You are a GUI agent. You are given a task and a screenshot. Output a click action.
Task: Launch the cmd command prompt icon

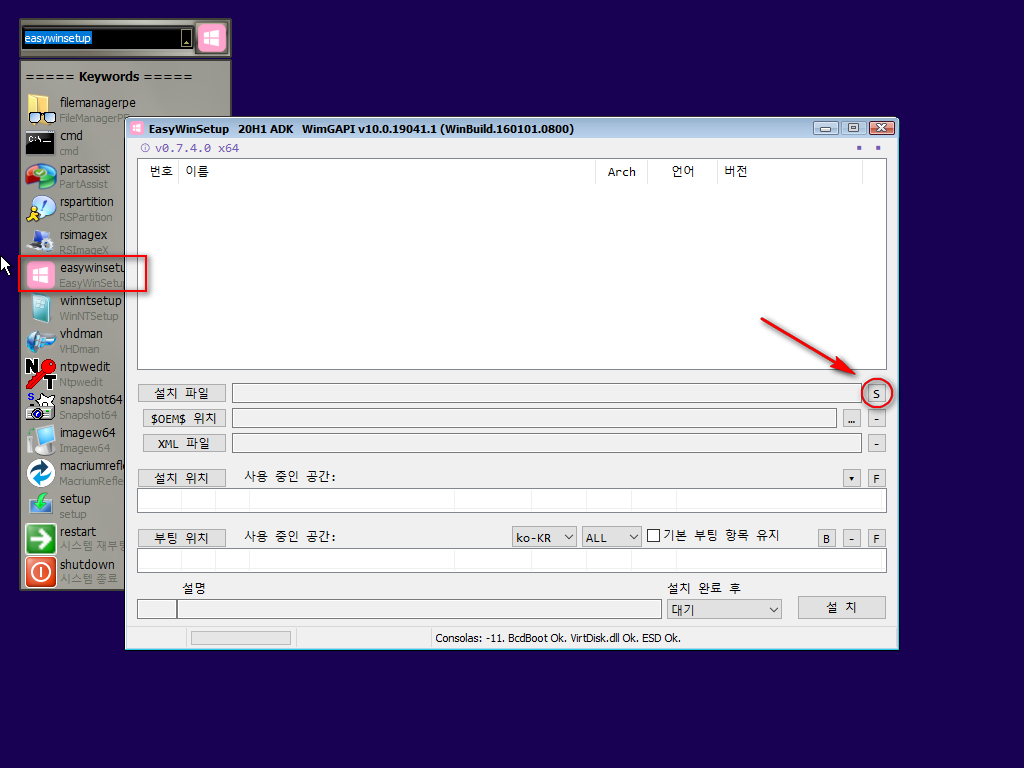tap(40, 142)
